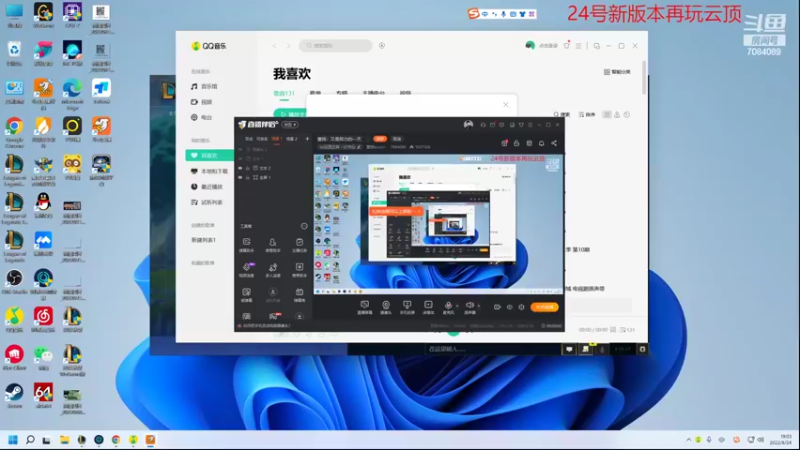Click record camera icon near start button
Screen dimensions: 800x450
[x=497, y=307]
